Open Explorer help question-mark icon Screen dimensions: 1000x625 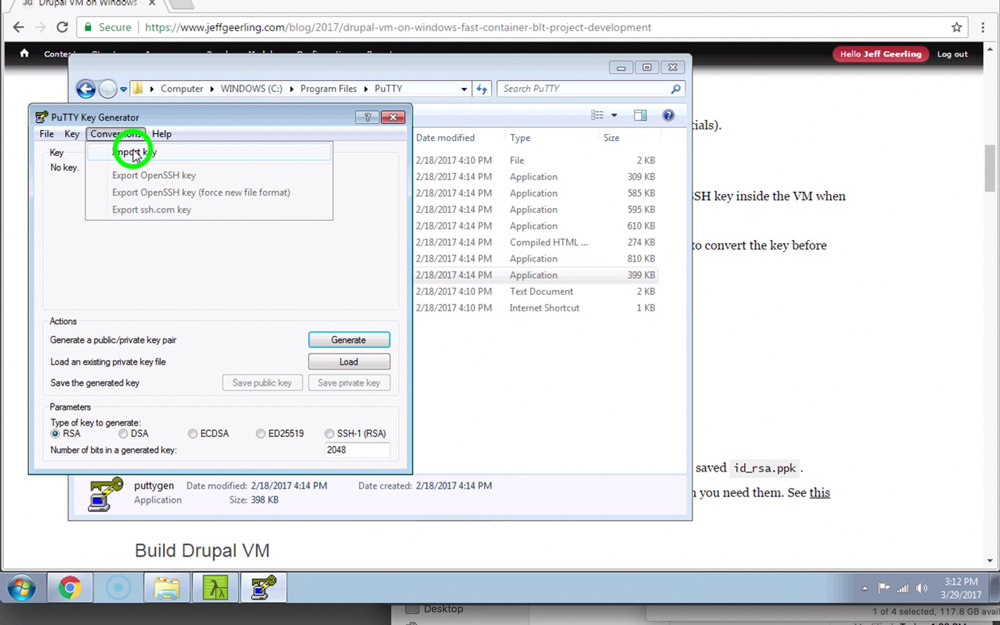click(668, 115)
